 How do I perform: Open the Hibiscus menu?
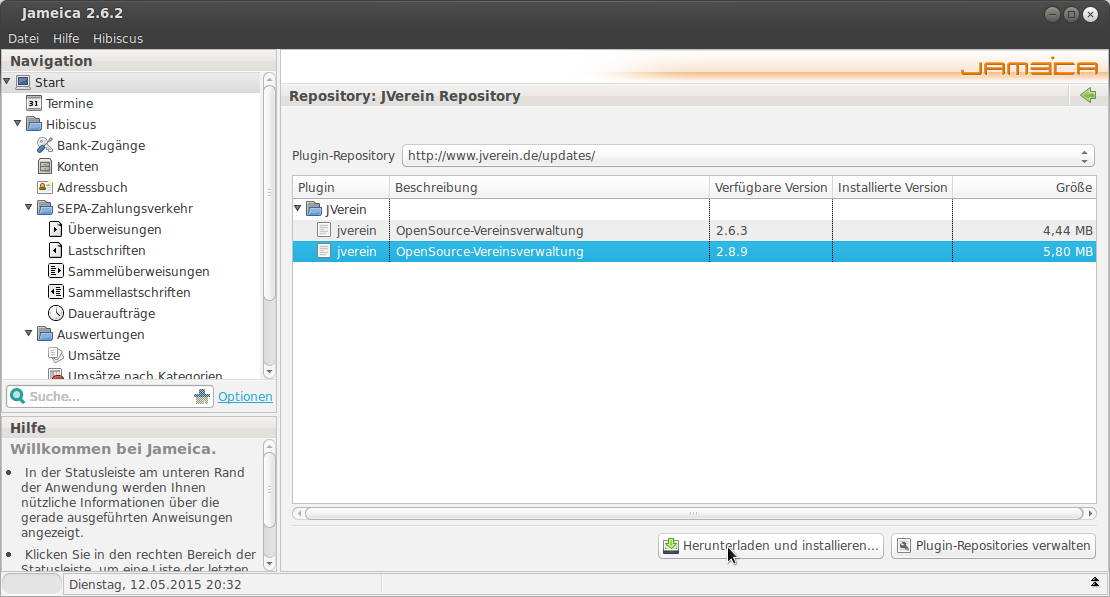coord(118,38)
